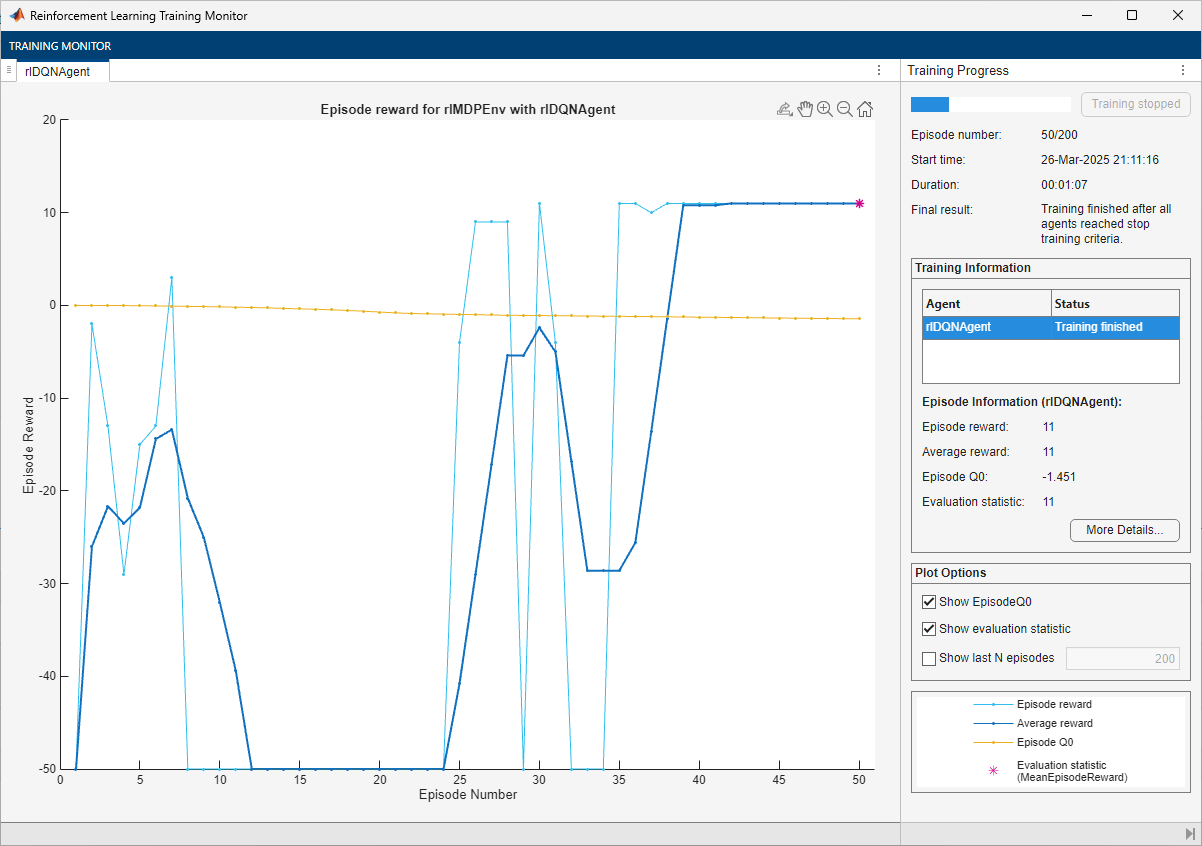This screenshot has height=846, width=1202.
Task: Click the document tab list handle icon
Action: point(8,70)
